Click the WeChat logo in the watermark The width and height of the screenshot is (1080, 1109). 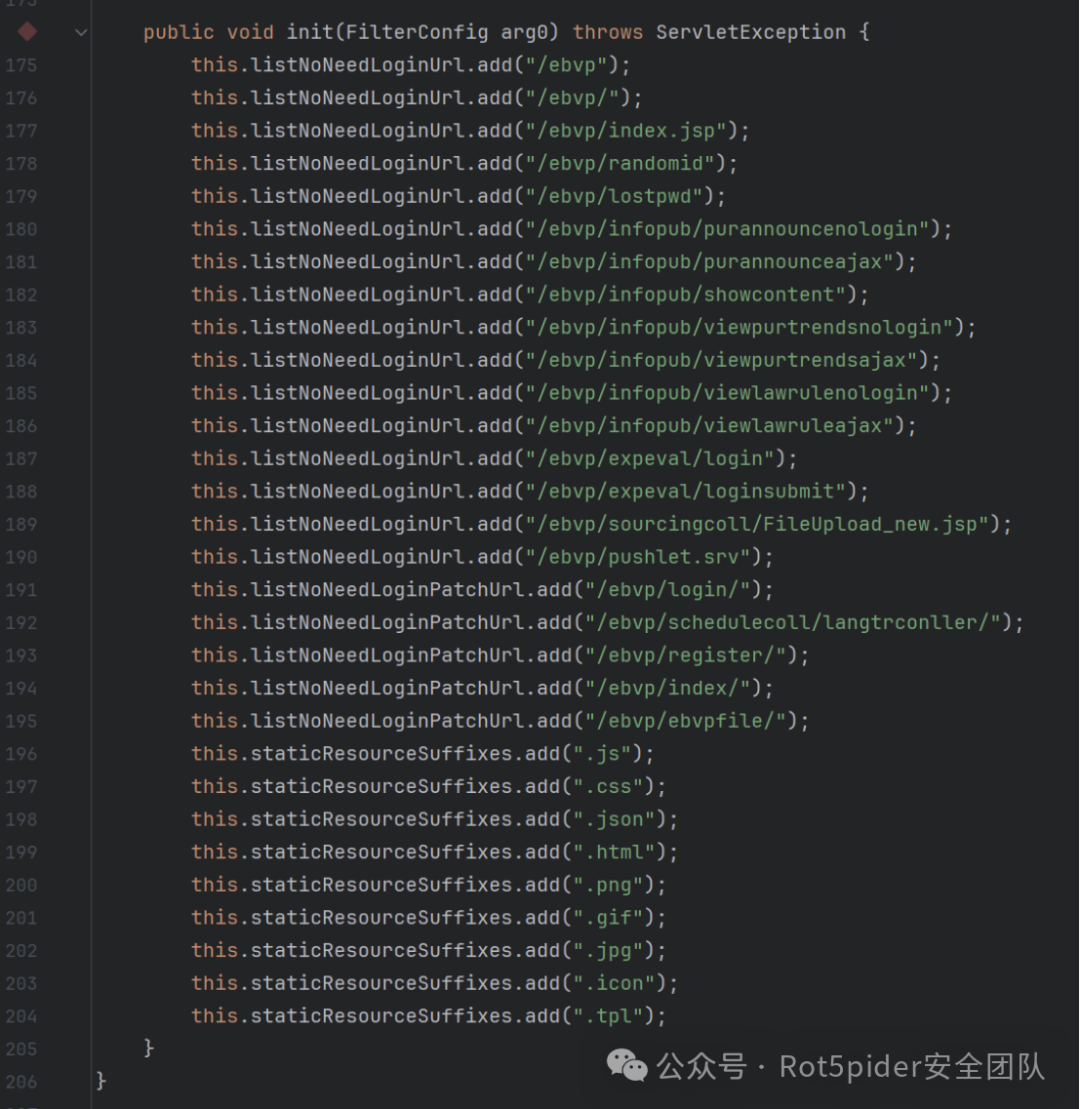627,1067
